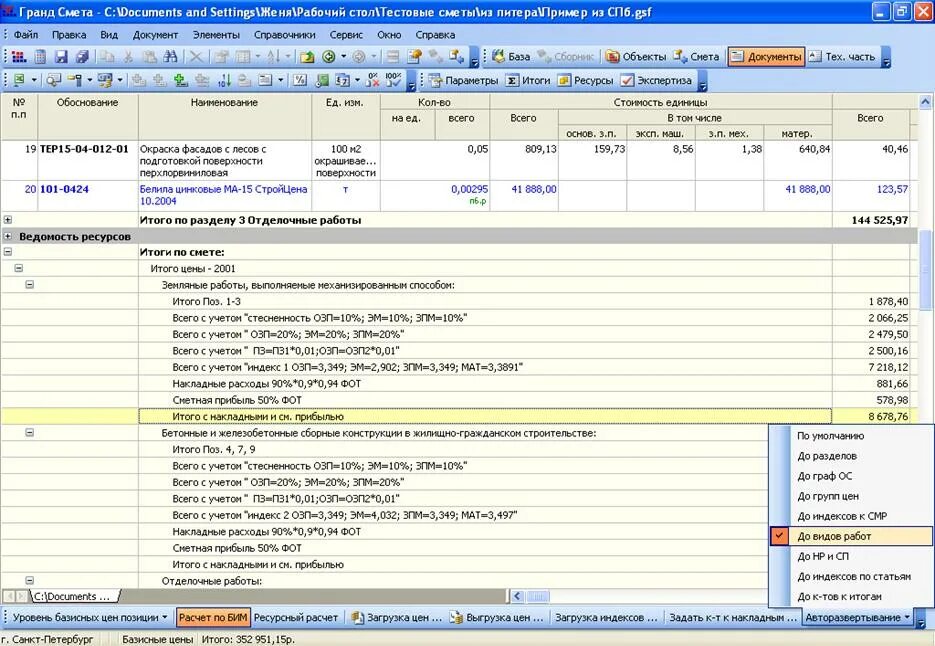Click the calendar index icon

[x=342, y=80]
